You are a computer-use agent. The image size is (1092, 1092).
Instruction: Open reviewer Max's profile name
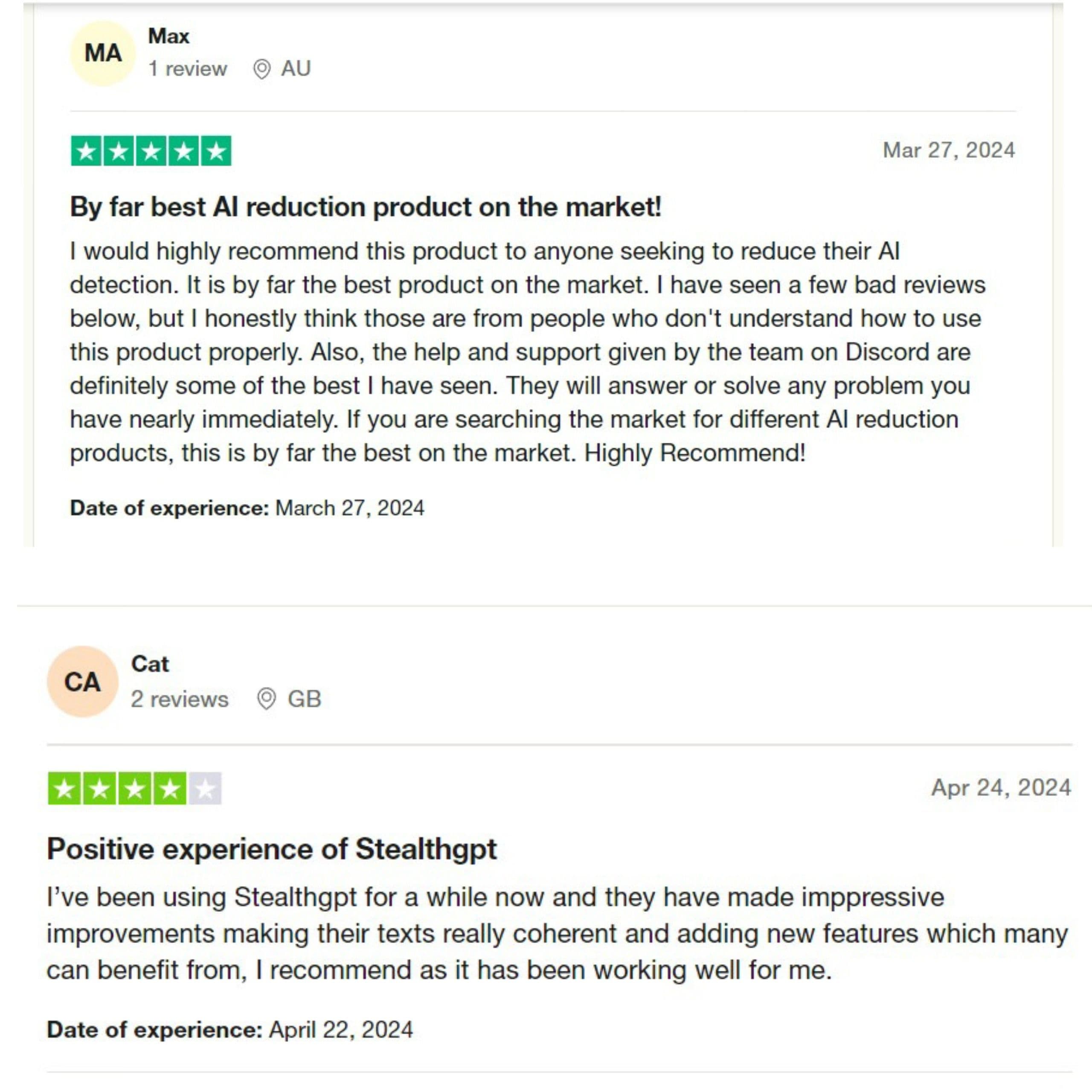pyautogui.click(x=168, y=36)
